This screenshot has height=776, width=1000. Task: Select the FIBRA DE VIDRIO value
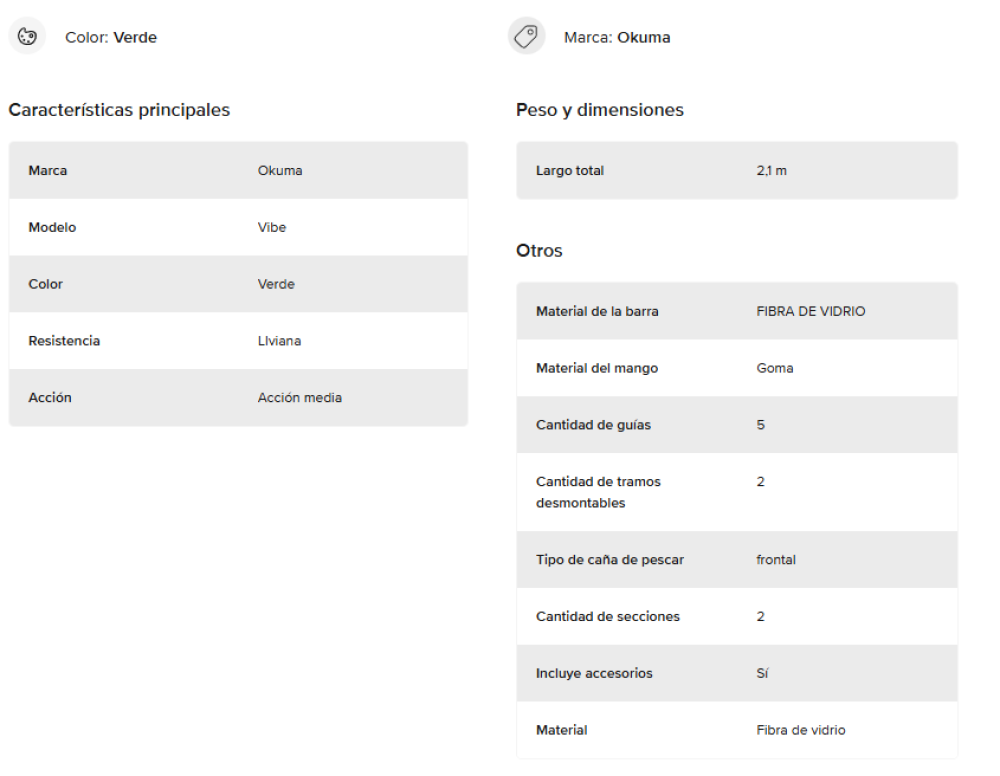click(x=810, y=311)
